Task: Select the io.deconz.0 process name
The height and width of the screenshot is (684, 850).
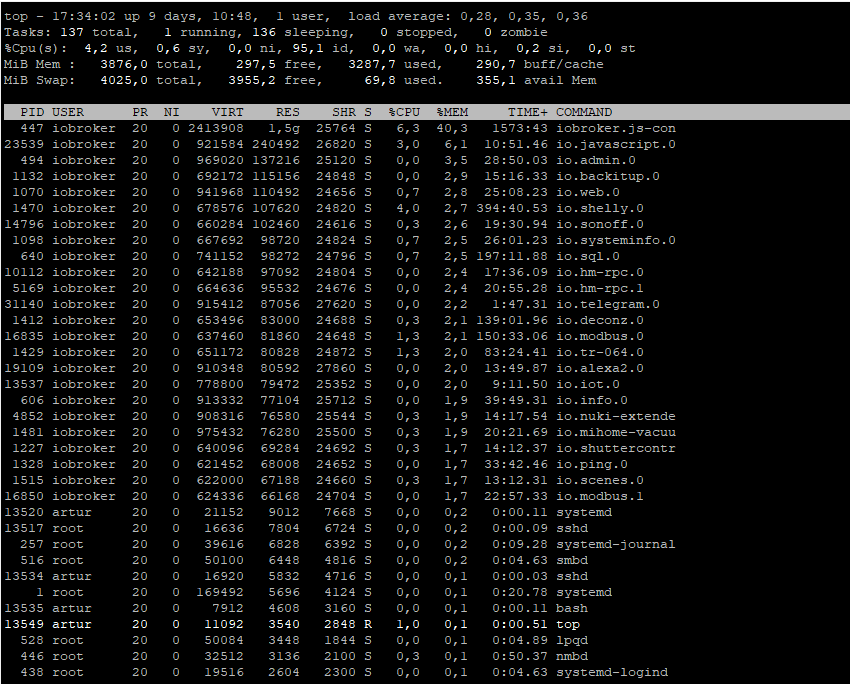Action: (600, 320)
